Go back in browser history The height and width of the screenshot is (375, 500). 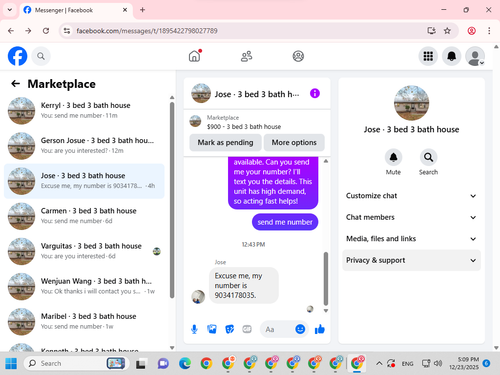11,31
